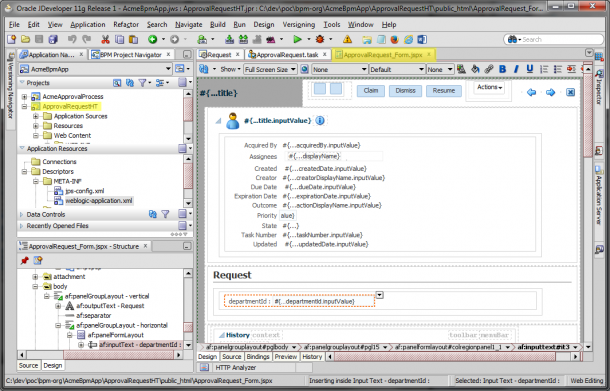Screen dimensions: 610x391
Task: Click the red pin icon in Structure panel
Action: point(25,260)
